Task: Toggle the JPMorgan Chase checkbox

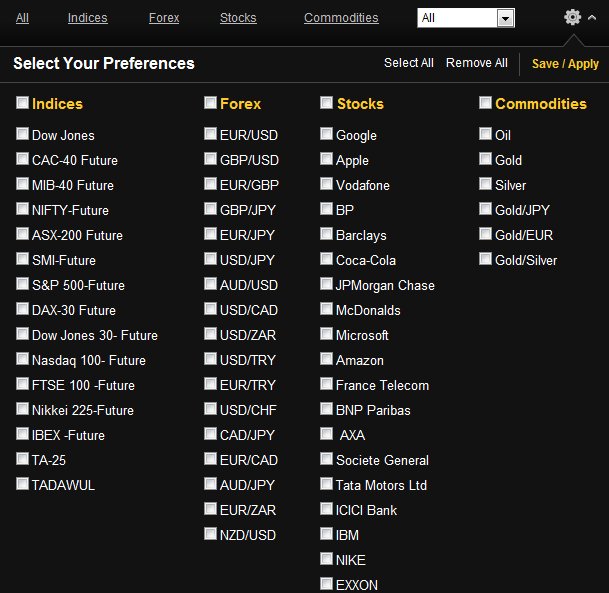Action: pyautogui.click(x=327, y=283)
